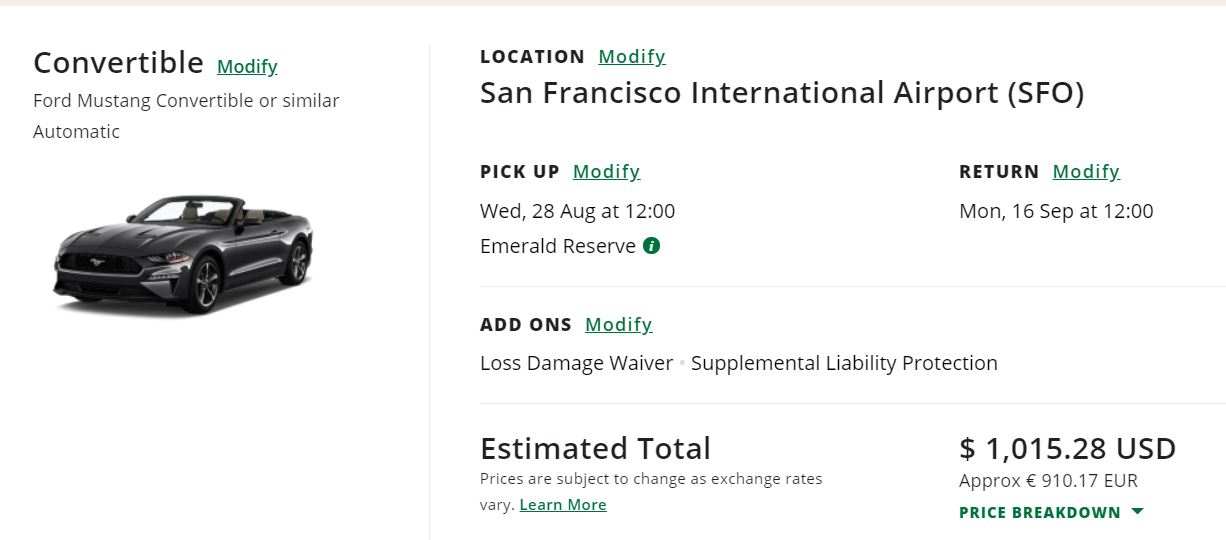Click Modify next to ADD ONS

coord(618,325)
